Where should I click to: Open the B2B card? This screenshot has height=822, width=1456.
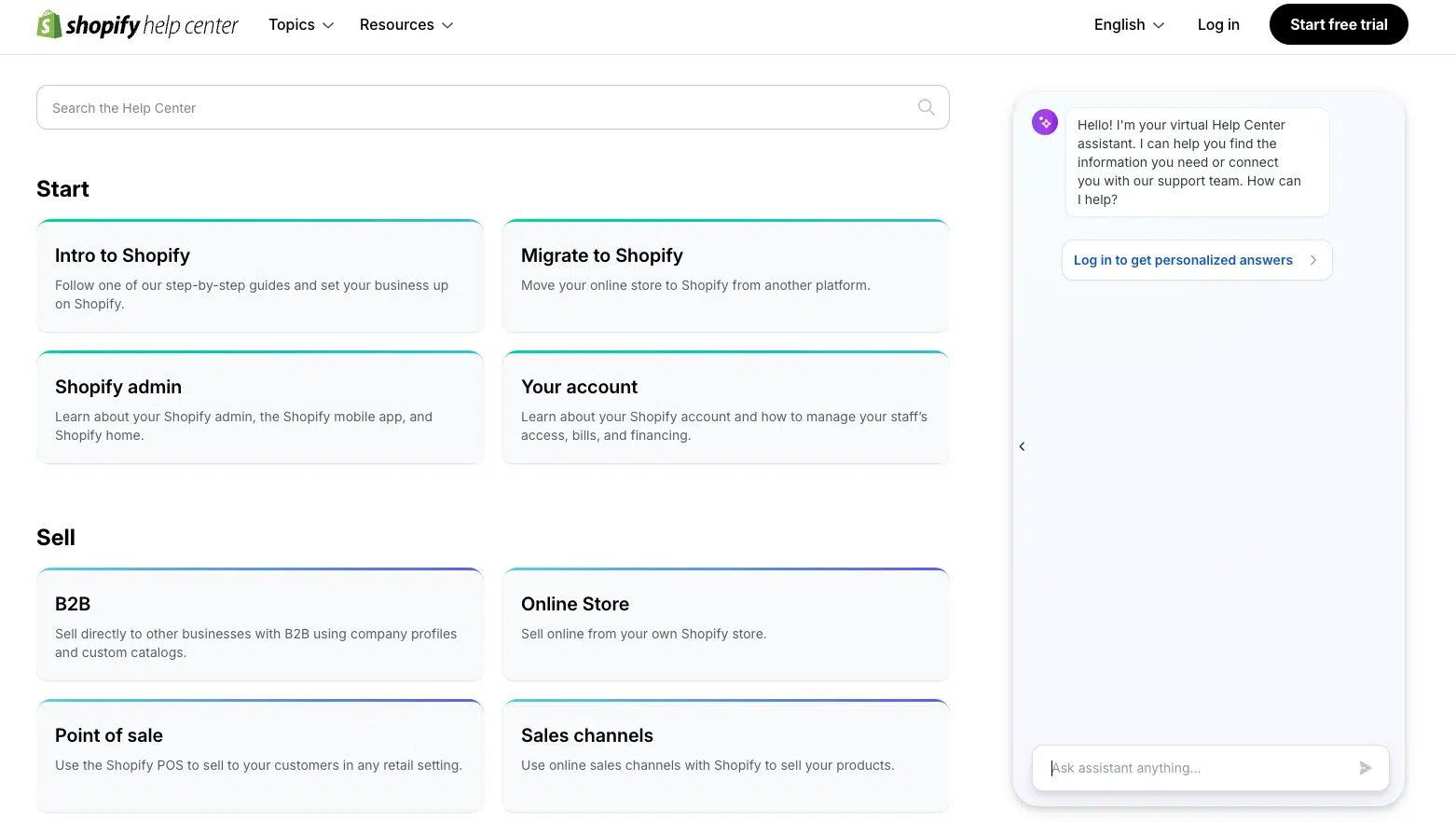(x=260, y=624)
